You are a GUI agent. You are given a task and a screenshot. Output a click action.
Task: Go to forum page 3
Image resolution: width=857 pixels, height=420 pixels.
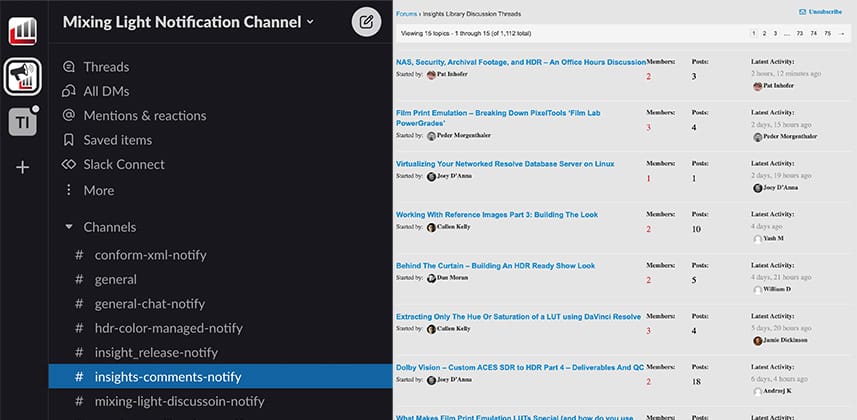[775, 33]
